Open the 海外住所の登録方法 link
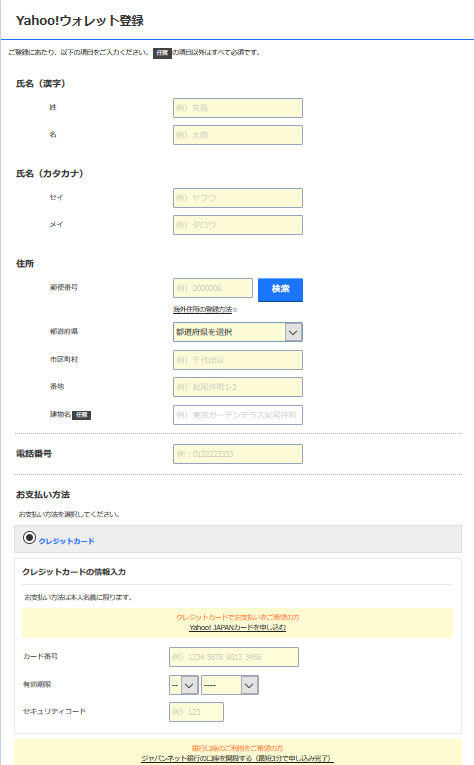 click(x=203, y=309)
